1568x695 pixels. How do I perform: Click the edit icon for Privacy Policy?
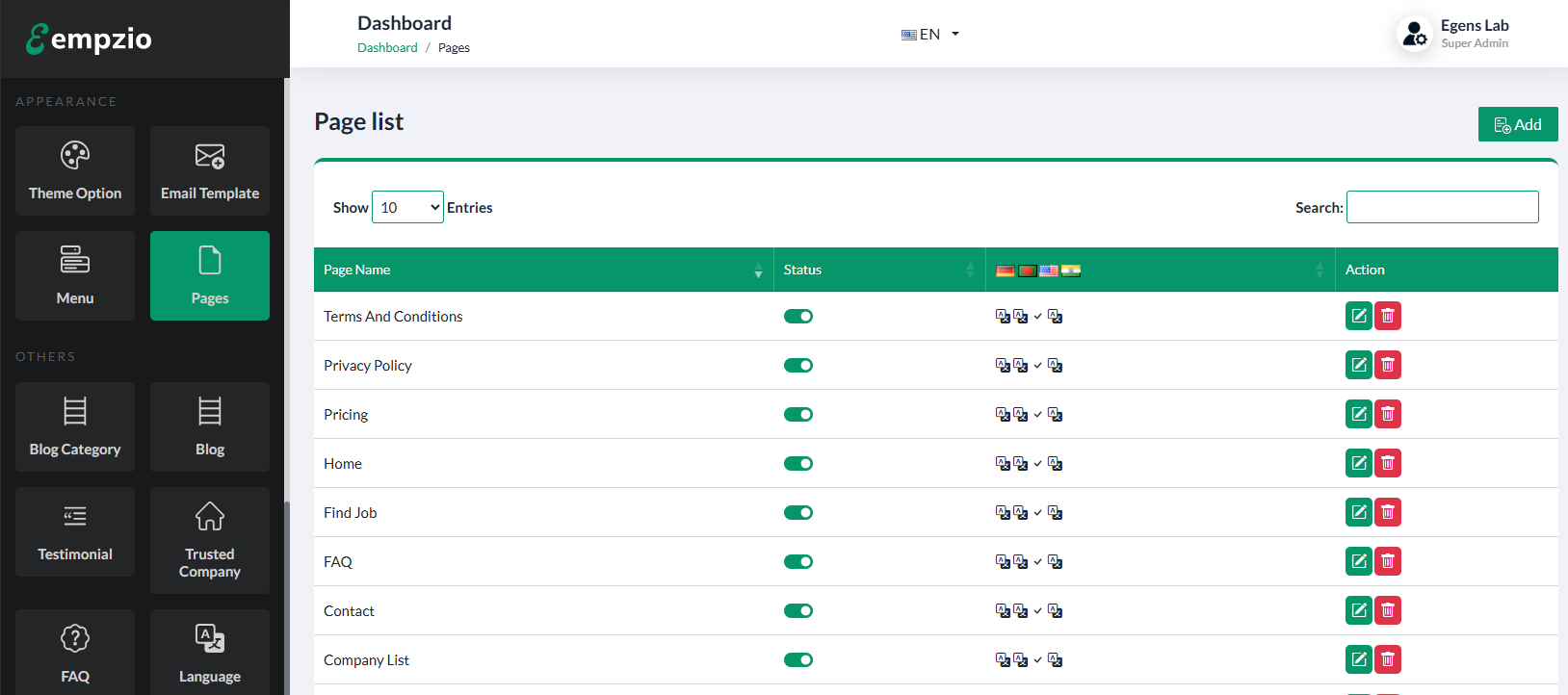pyautogui.click(x=1358, y=365)
